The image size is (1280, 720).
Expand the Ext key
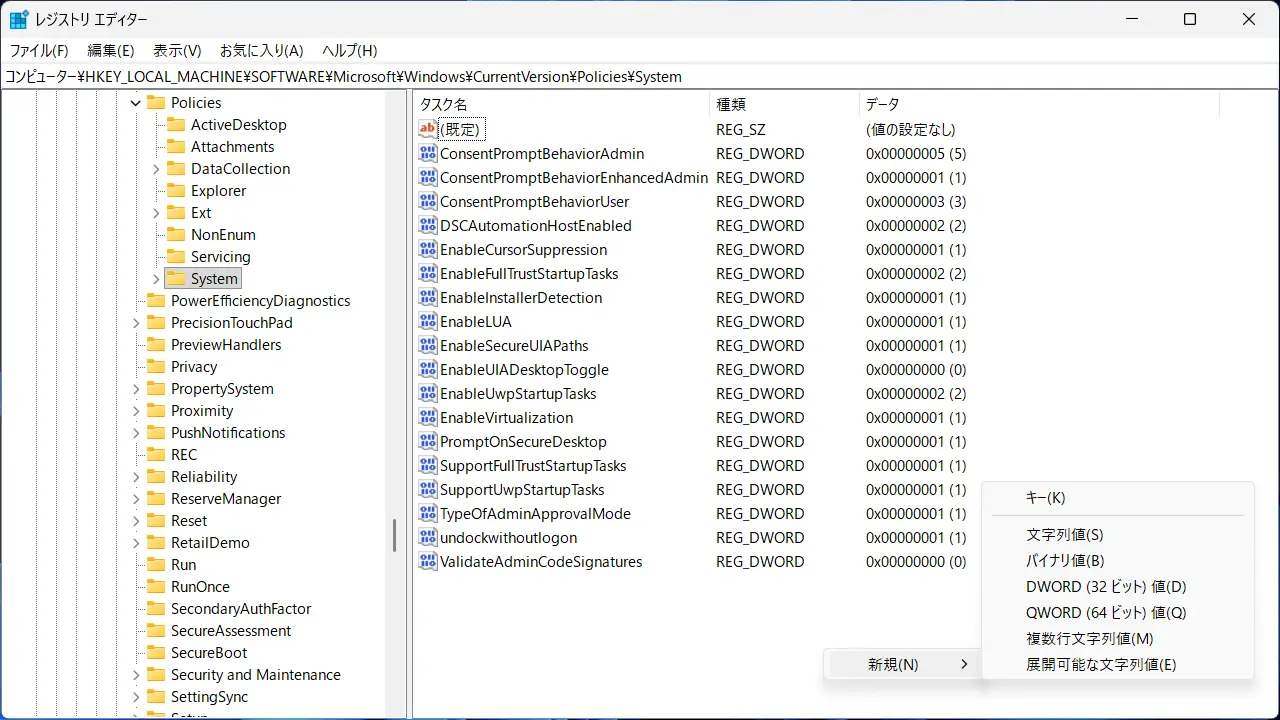[x=156, y=212]
